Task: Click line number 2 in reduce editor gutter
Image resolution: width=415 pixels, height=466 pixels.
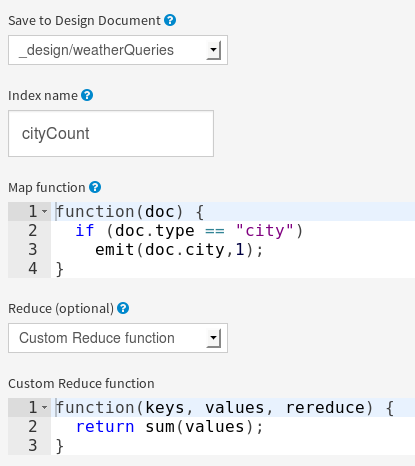Action: click(32, 427)
